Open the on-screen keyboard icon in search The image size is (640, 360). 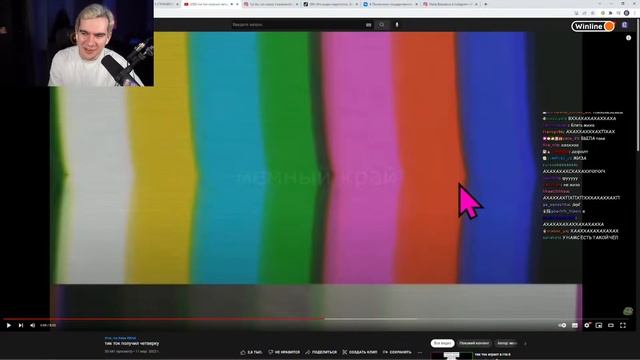pos(369,24)
